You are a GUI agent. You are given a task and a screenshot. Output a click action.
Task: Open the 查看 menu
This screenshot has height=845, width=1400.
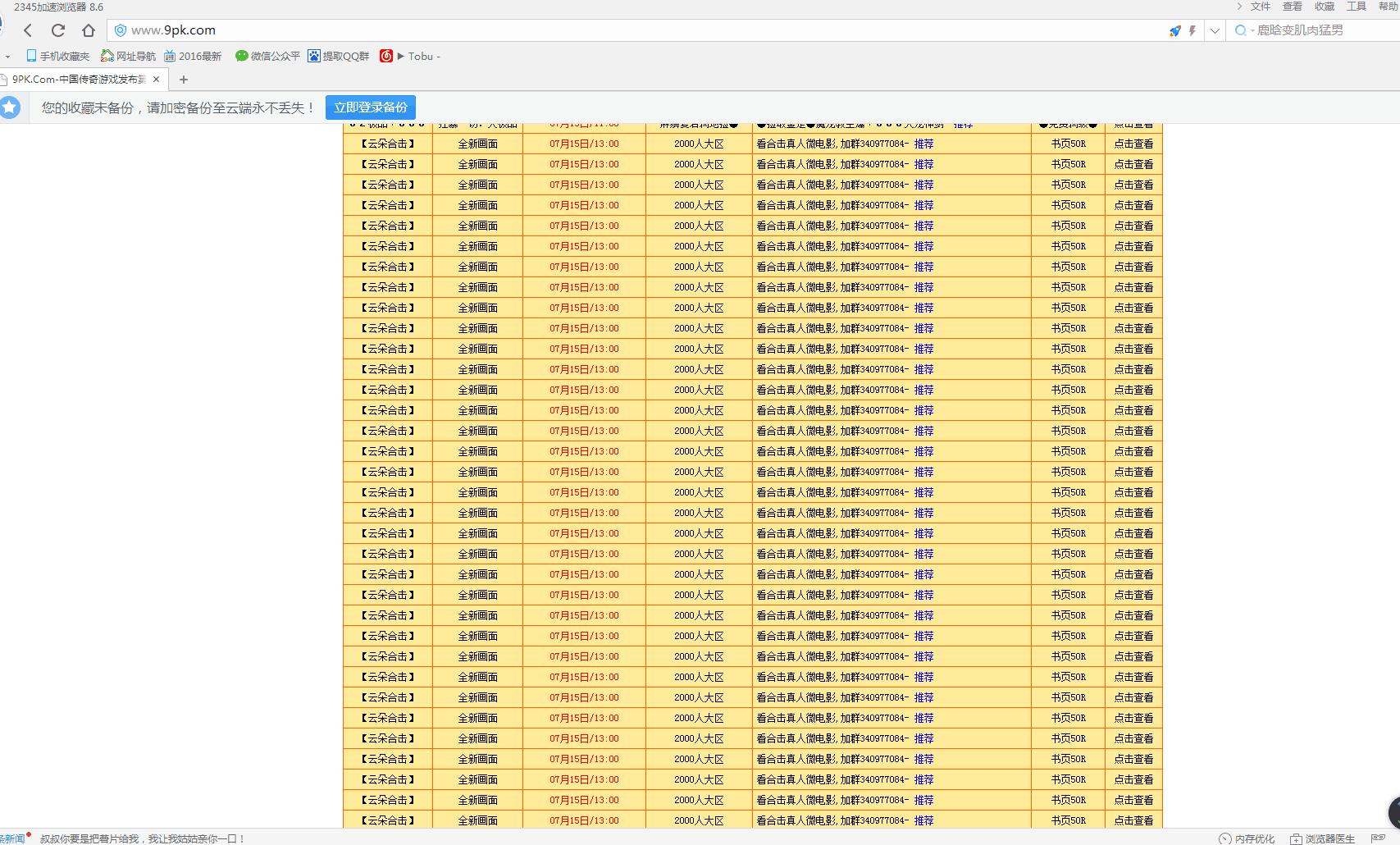(x=1293, y=7)
